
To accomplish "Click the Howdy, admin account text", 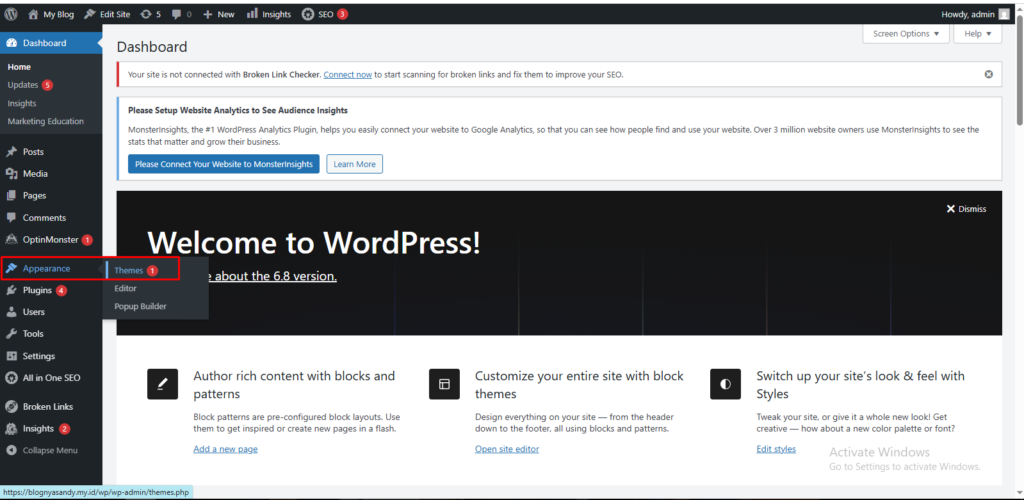I will pos(968,14).
